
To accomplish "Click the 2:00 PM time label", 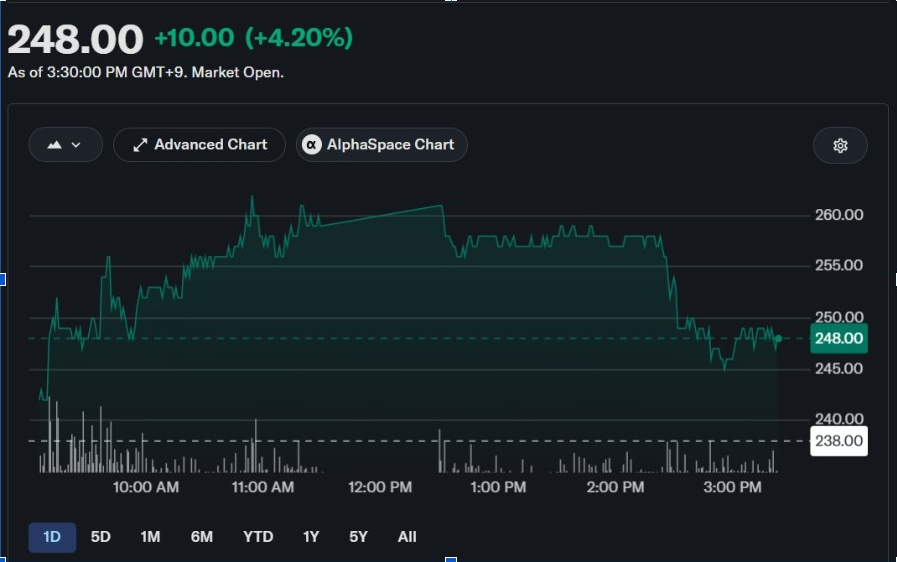I will pos(616,487).
